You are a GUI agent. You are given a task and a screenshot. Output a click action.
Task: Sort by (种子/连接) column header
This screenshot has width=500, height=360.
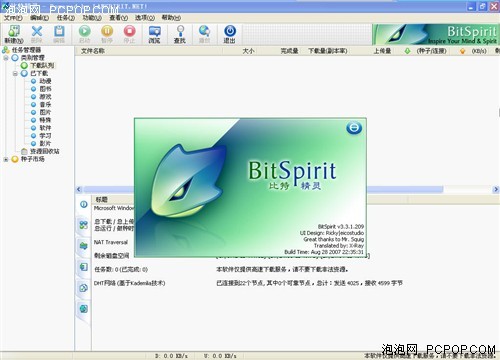(431, 51)
